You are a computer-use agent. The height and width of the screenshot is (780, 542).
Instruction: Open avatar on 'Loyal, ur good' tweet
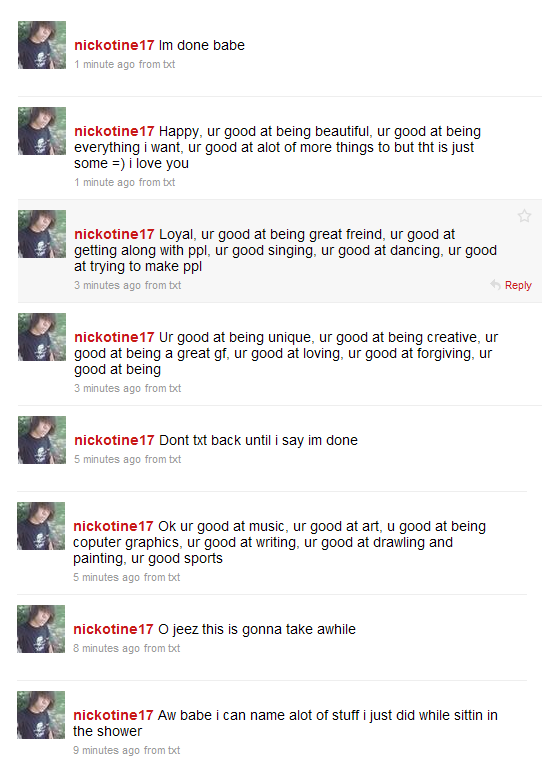(42, 234)
